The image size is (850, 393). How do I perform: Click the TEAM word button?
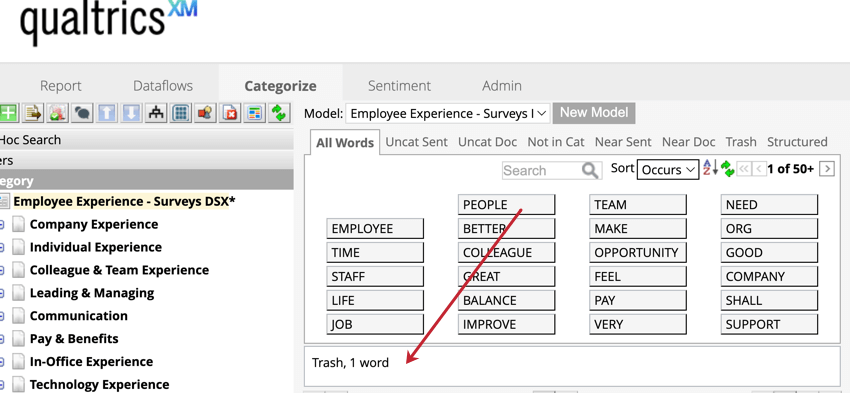point(638,205)
